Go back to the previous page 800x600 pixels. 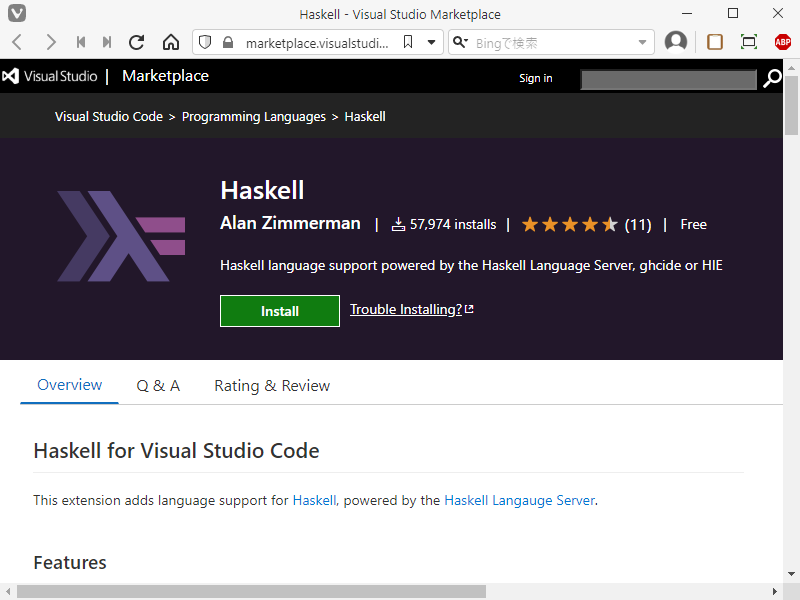(x=17, y=42)
